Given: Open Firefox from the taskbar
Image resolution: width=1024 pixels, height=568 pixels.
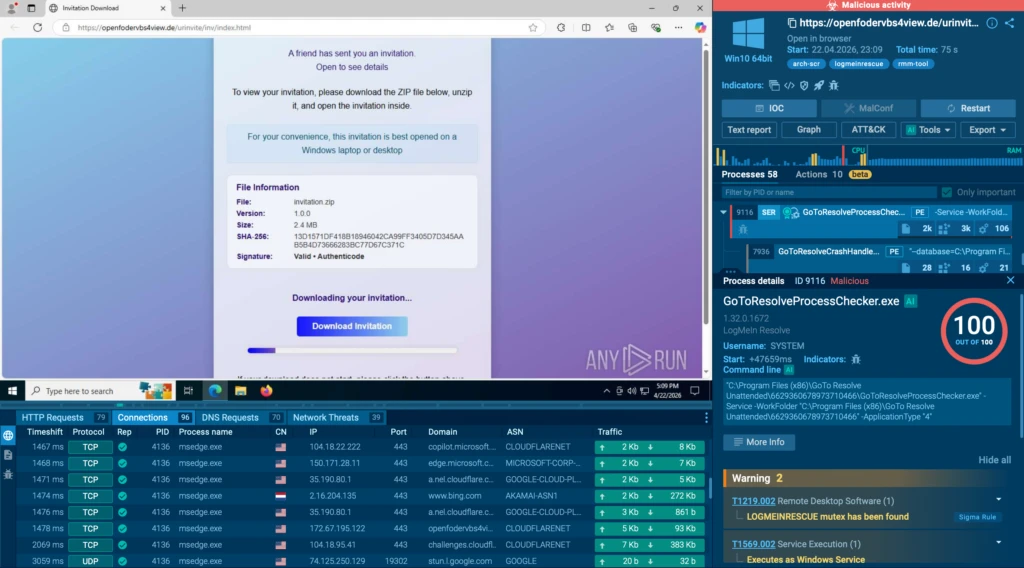Looking at the screenshot, I should pos(266,390).
